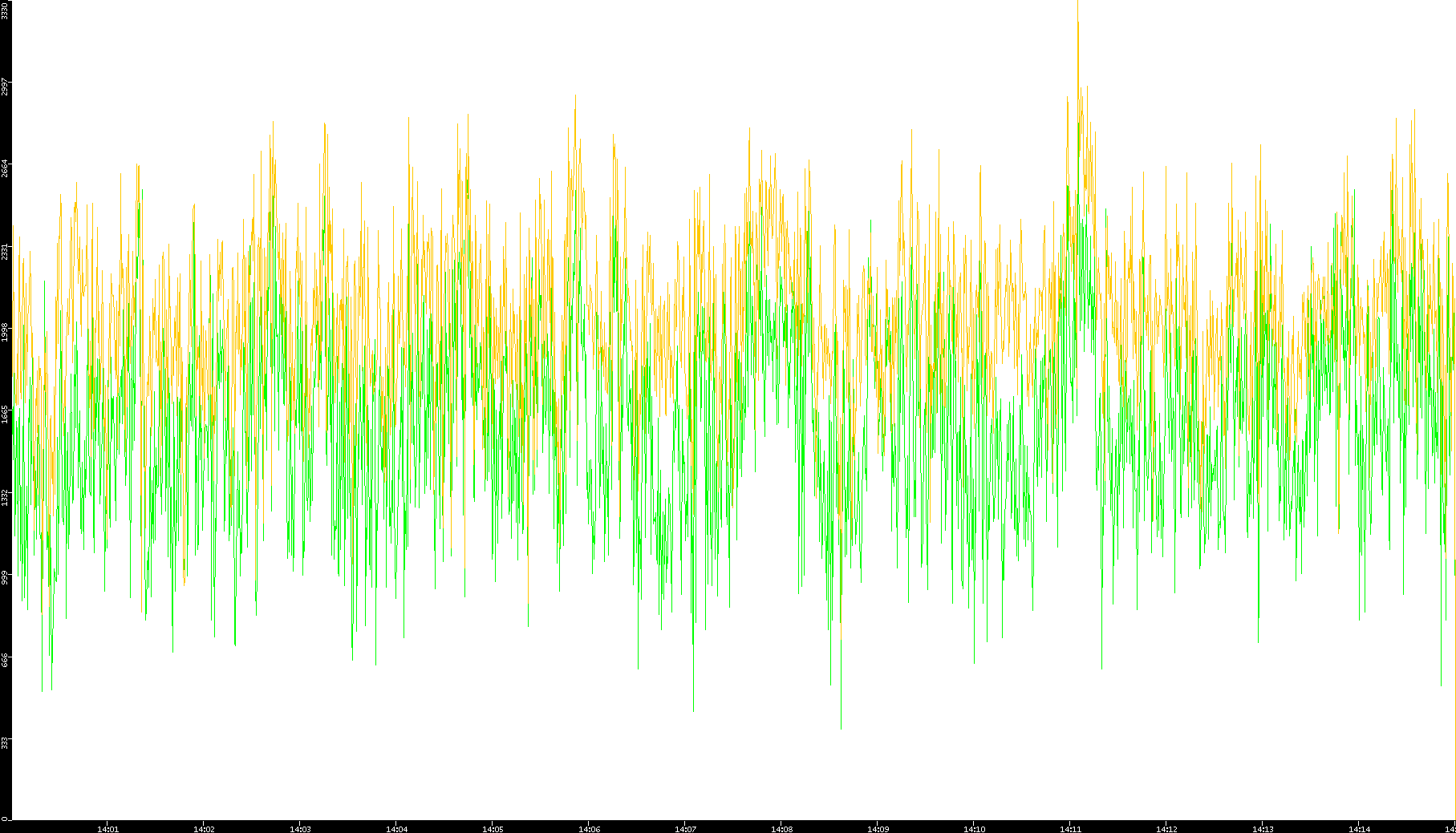
Task: Click the 999 vertical axis label
Action: coord(5,577)
